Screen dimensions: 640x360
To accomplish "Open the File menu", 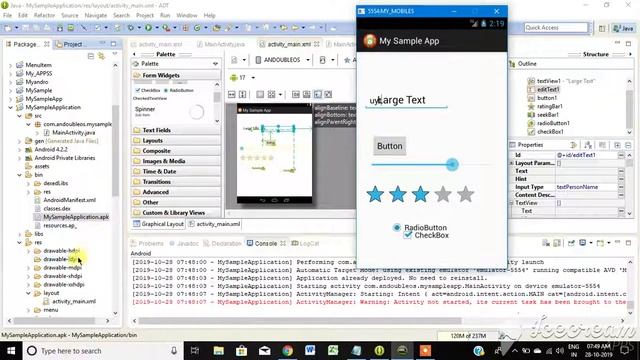I will point(7,16).
